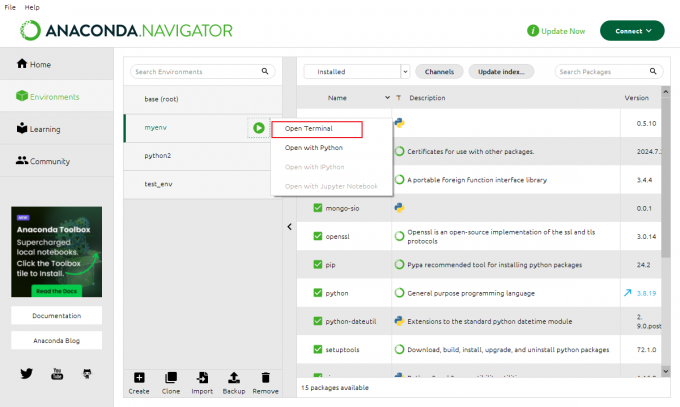Click the search icon in Search Packages
The image size is (680, 407).
coord(653,71)
